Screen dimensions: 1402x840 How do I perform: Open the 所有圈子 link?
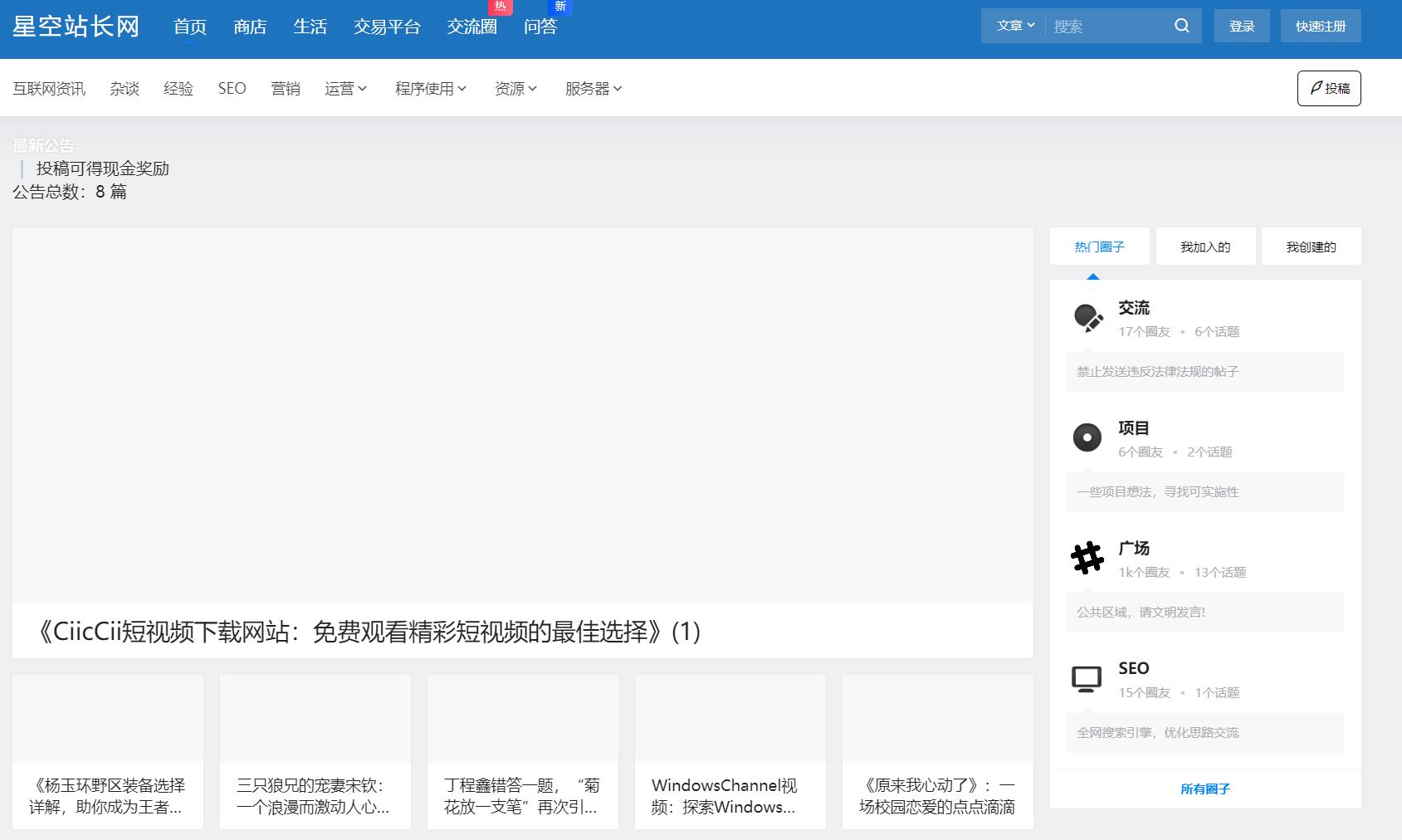pos(1205,789)
